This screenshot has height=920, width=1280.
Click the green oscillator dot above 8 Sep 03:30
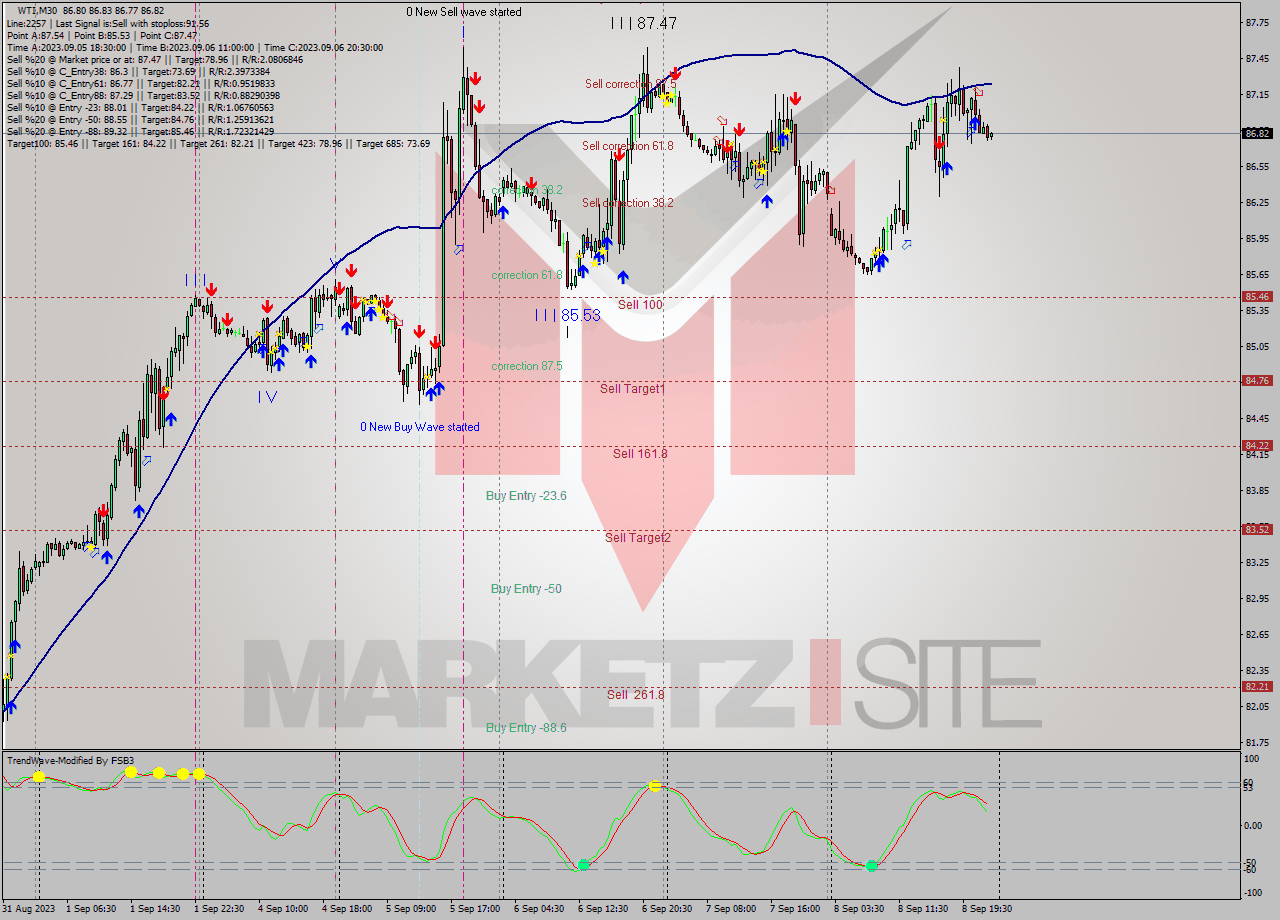point(871,866)
